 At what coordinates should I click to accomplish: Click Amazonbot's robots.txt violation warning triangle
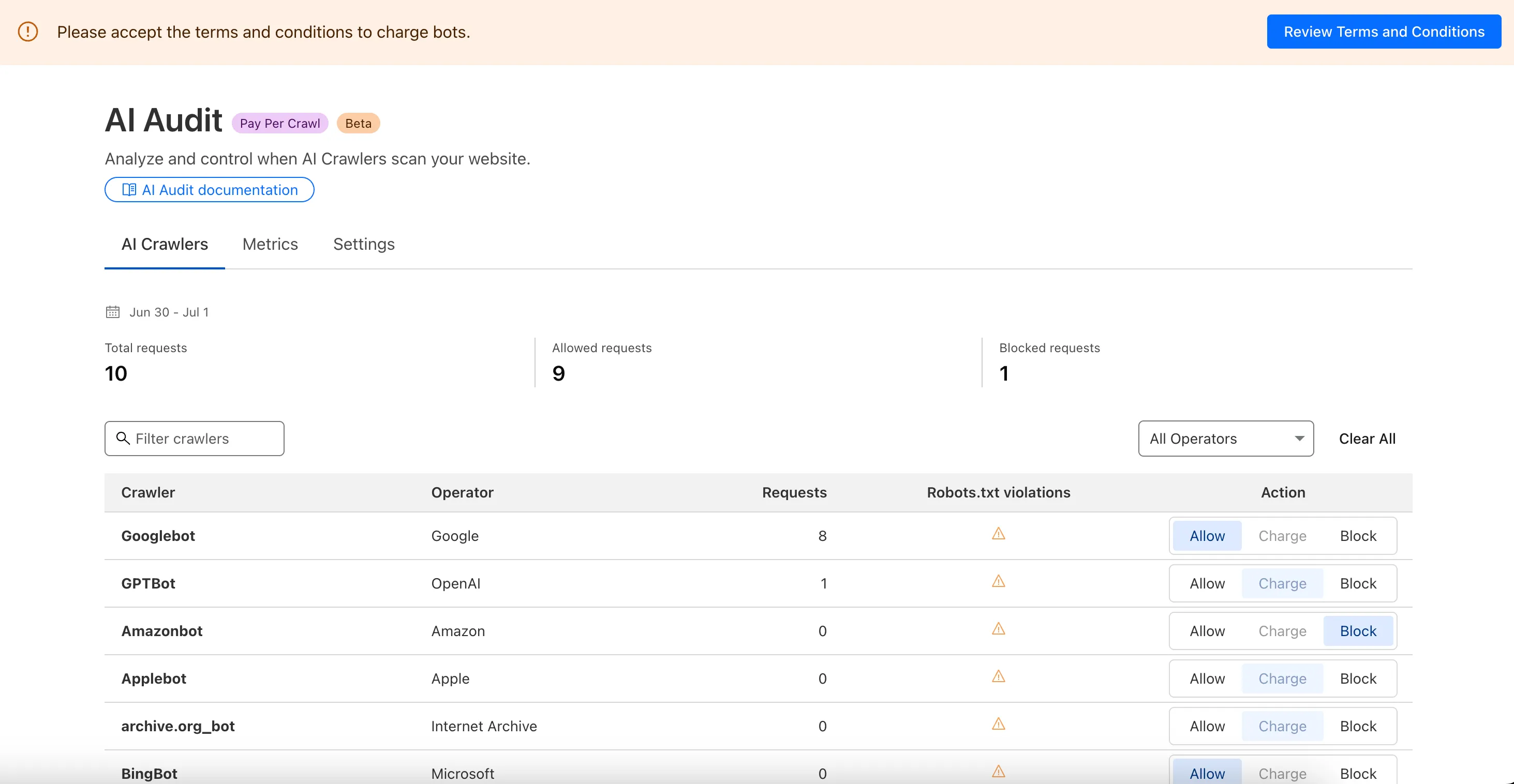pos(998,629)
